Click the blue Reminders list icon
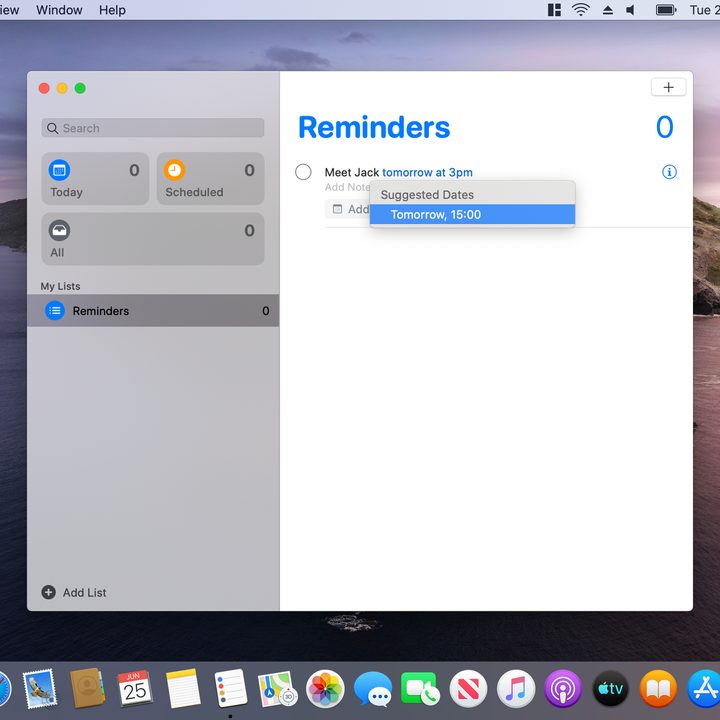Image resolution: width=720 pixels, height=720 pixels. [55, 311]
